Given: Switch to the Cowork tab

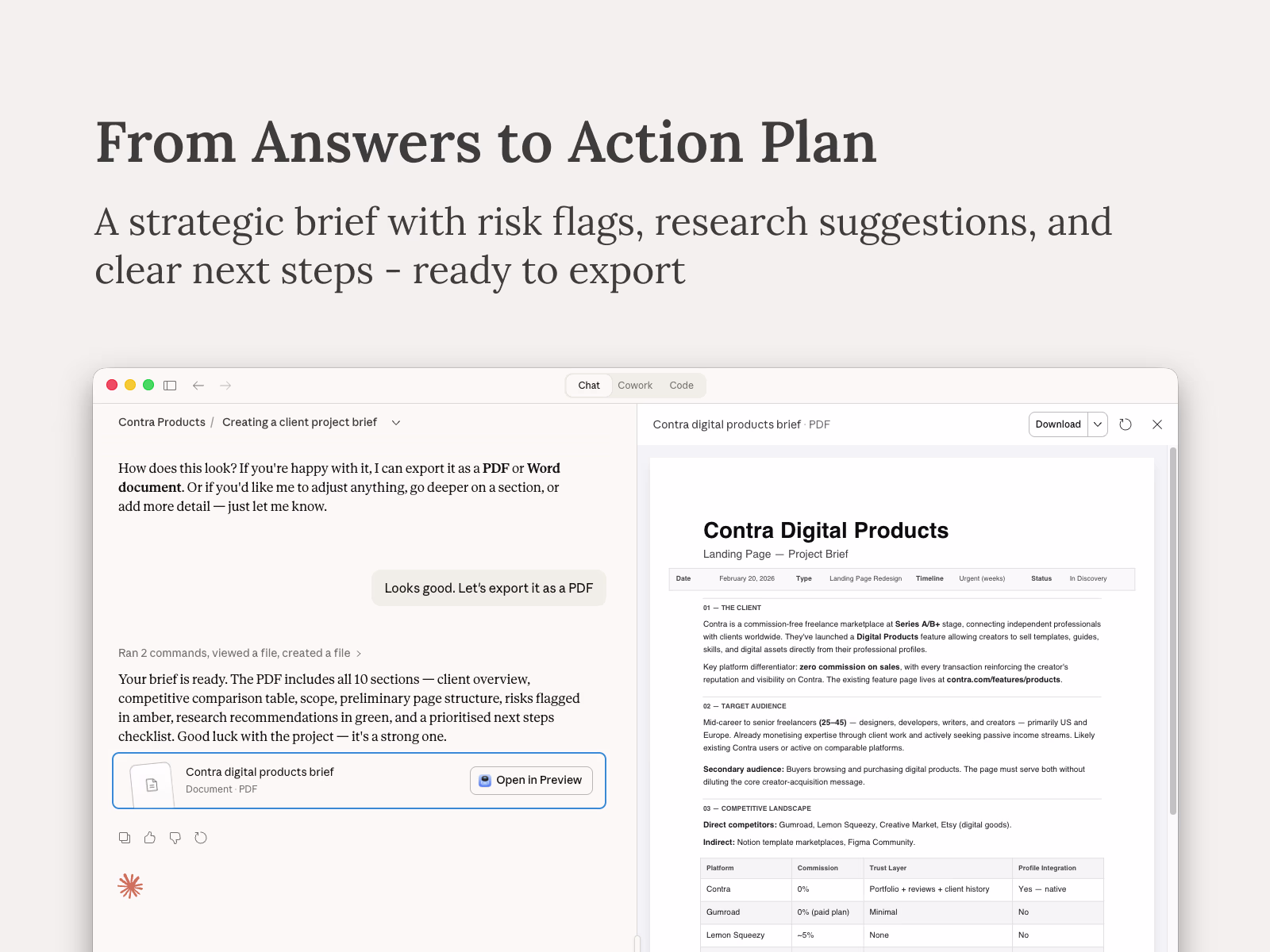Looking at the screenshot, I should pos(635,386).
